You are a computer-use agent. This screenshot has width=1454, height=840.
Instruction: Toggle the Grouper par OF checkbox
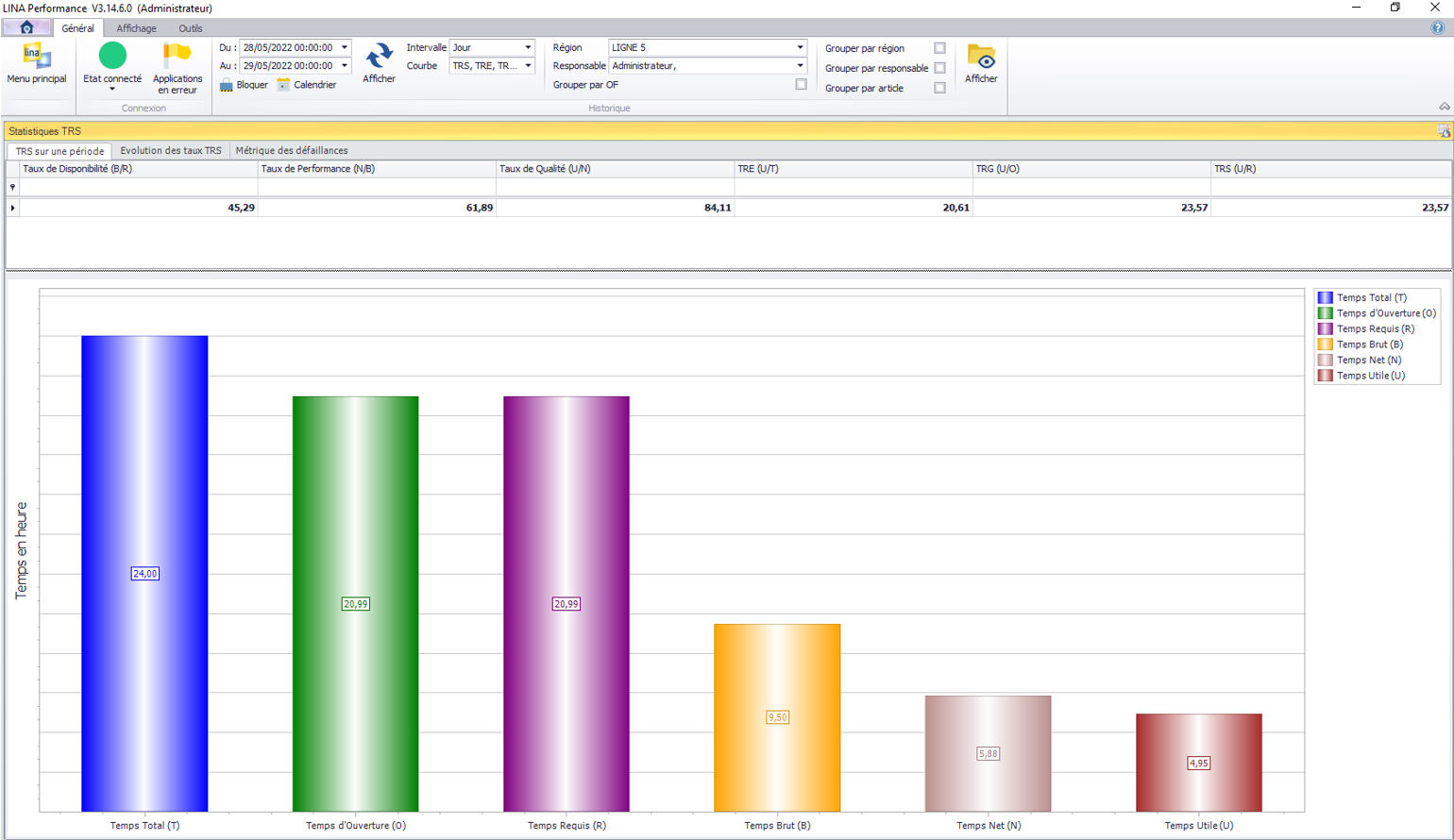[801, 85]
